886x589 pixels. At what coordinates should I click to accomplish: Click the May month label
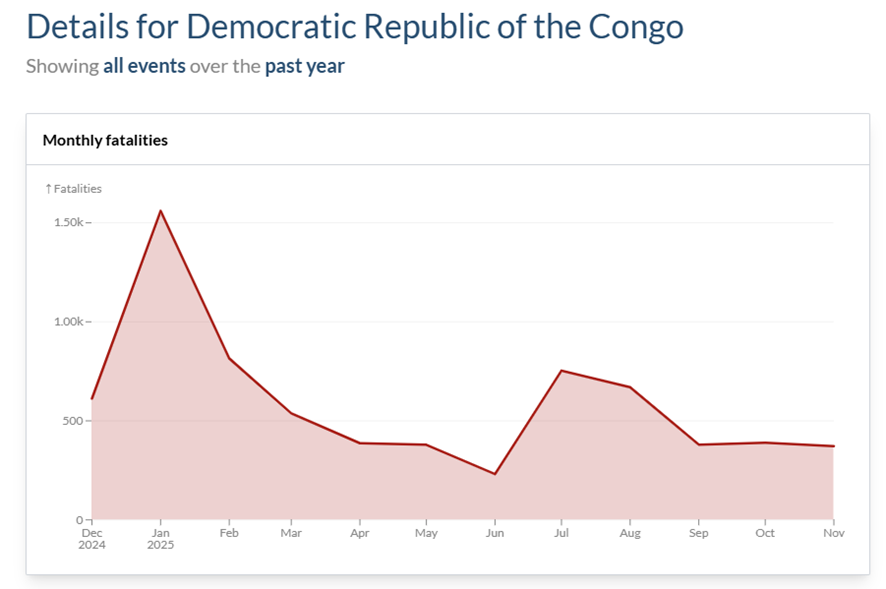[x=428, y=533]
